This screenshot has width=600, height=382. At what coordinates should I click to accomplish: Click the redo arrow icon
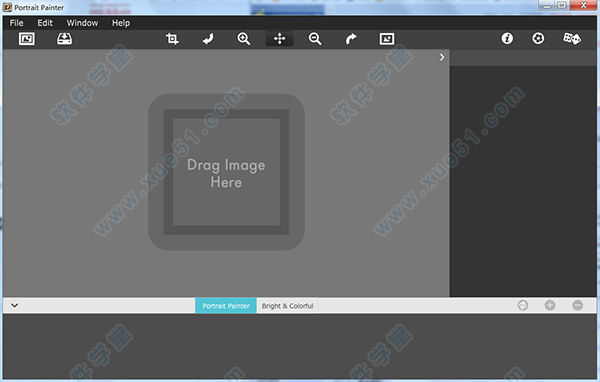[x=351, y=39]
